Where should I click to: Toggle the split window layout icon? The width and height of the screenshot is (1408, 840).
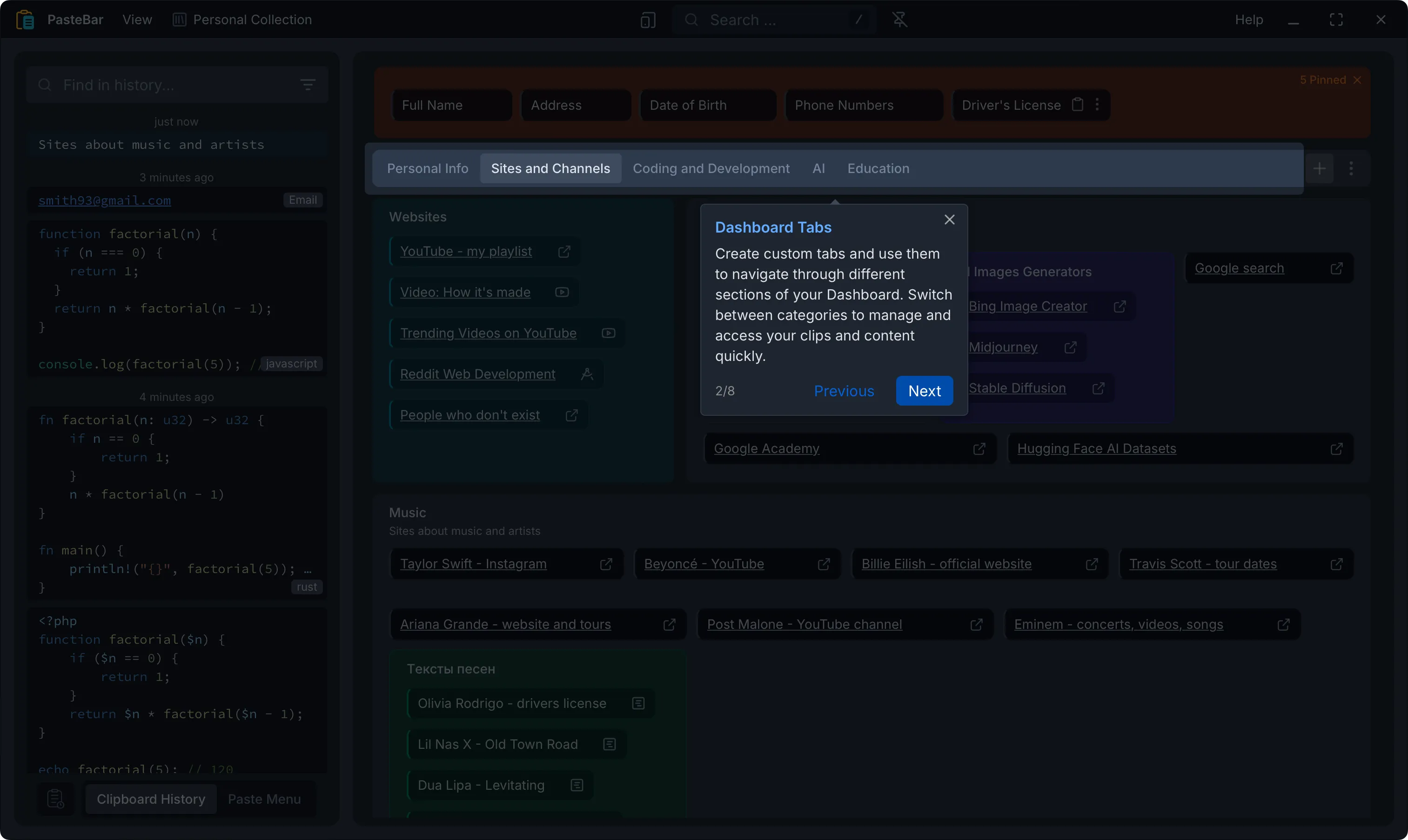pos(648,20)
